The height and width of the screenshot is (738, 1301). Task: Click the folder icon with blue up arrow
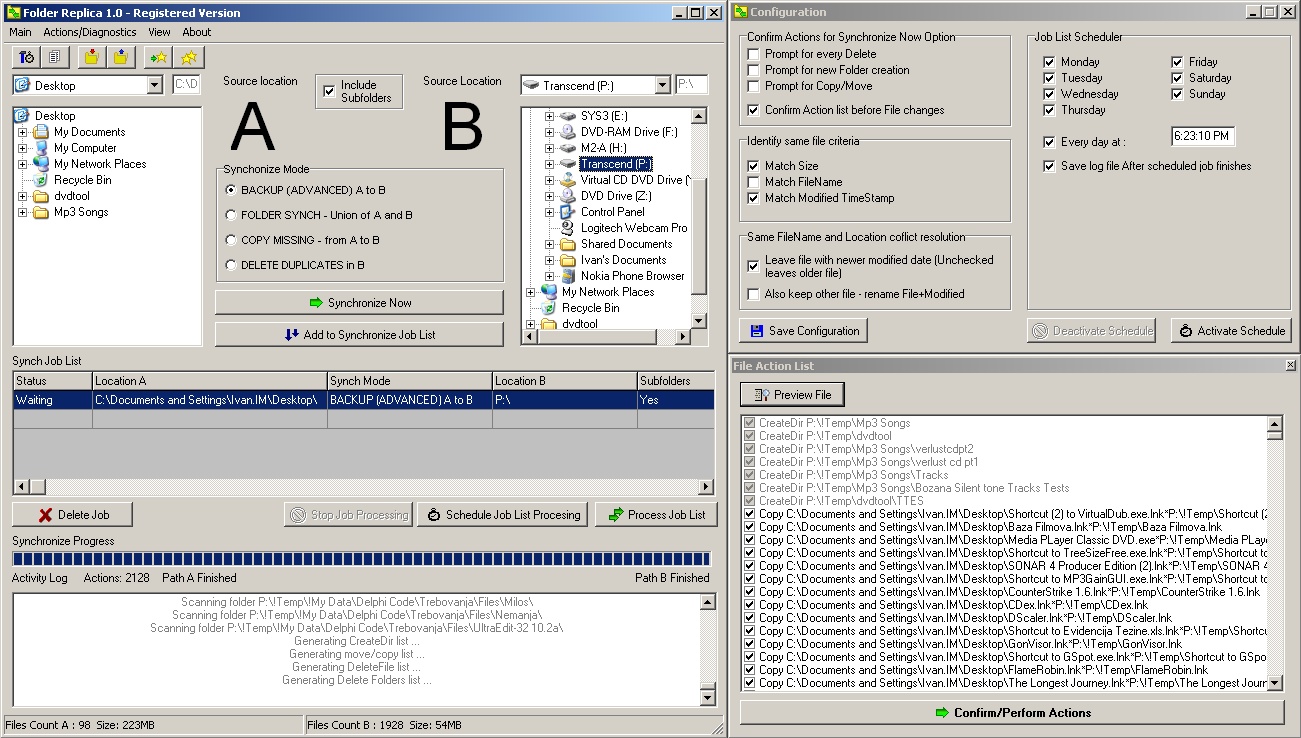pos(120,57)
